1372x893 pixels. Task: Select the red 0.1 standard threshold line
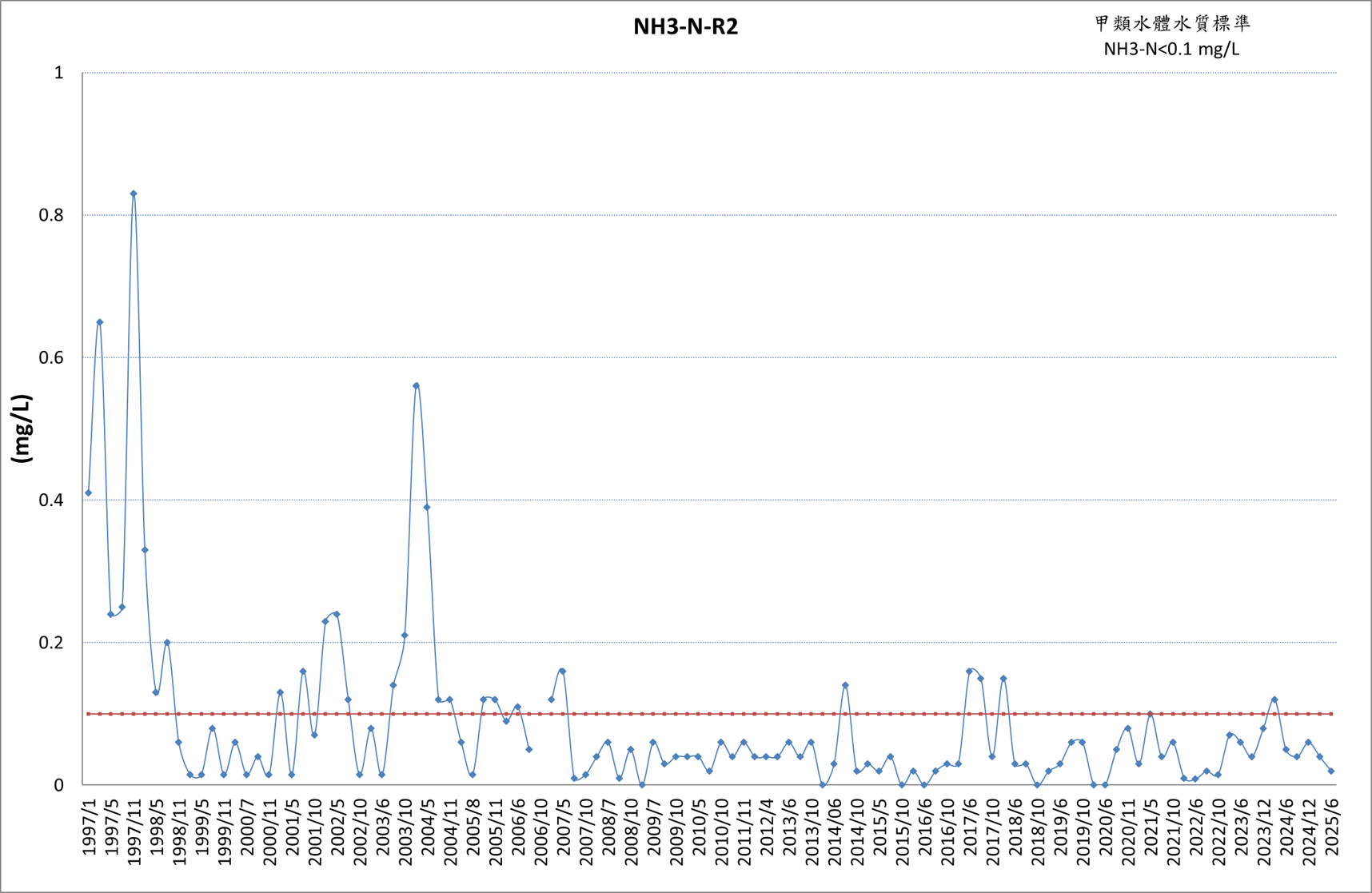tap(710, 714)
